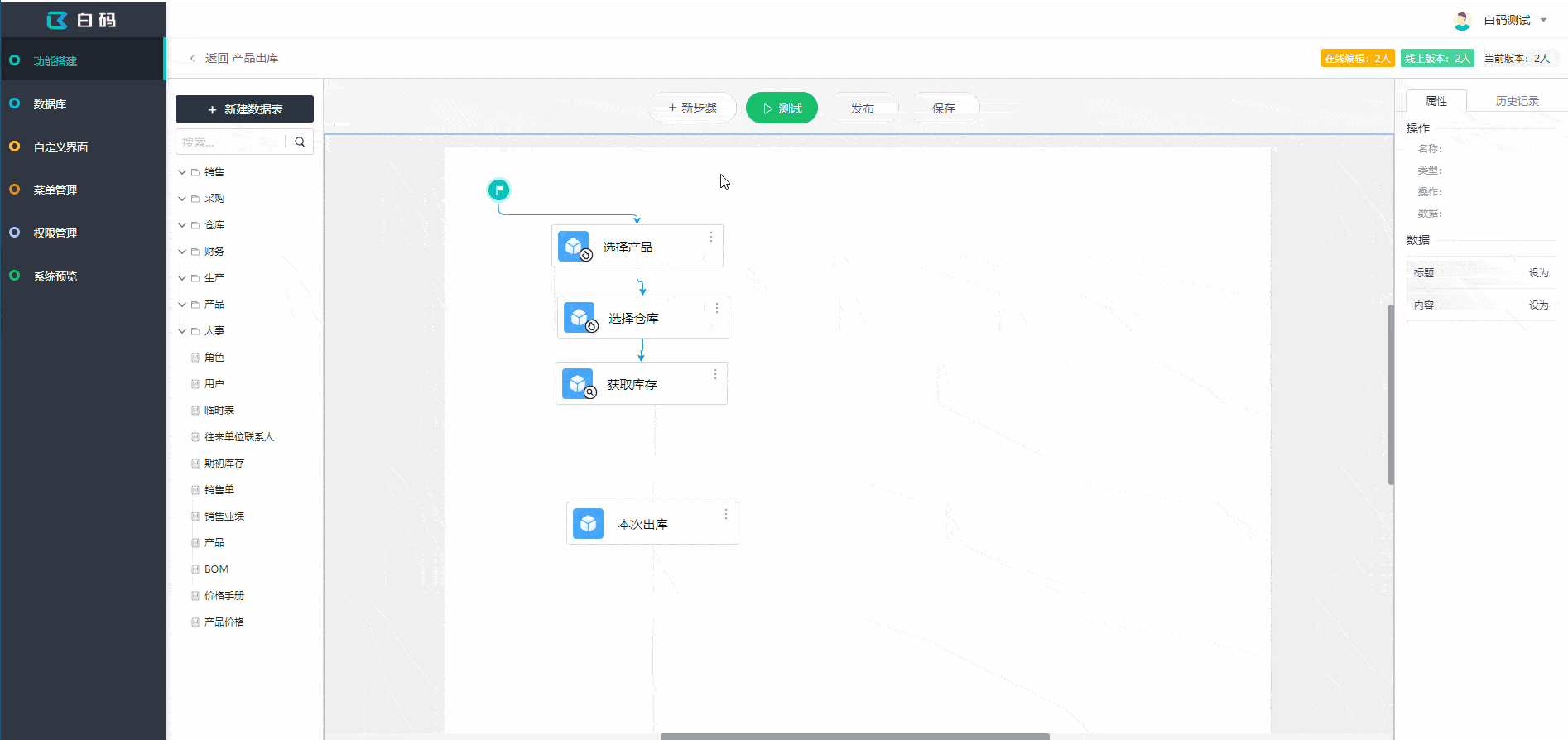Click the 新建数据表 button

click(244, 109)
